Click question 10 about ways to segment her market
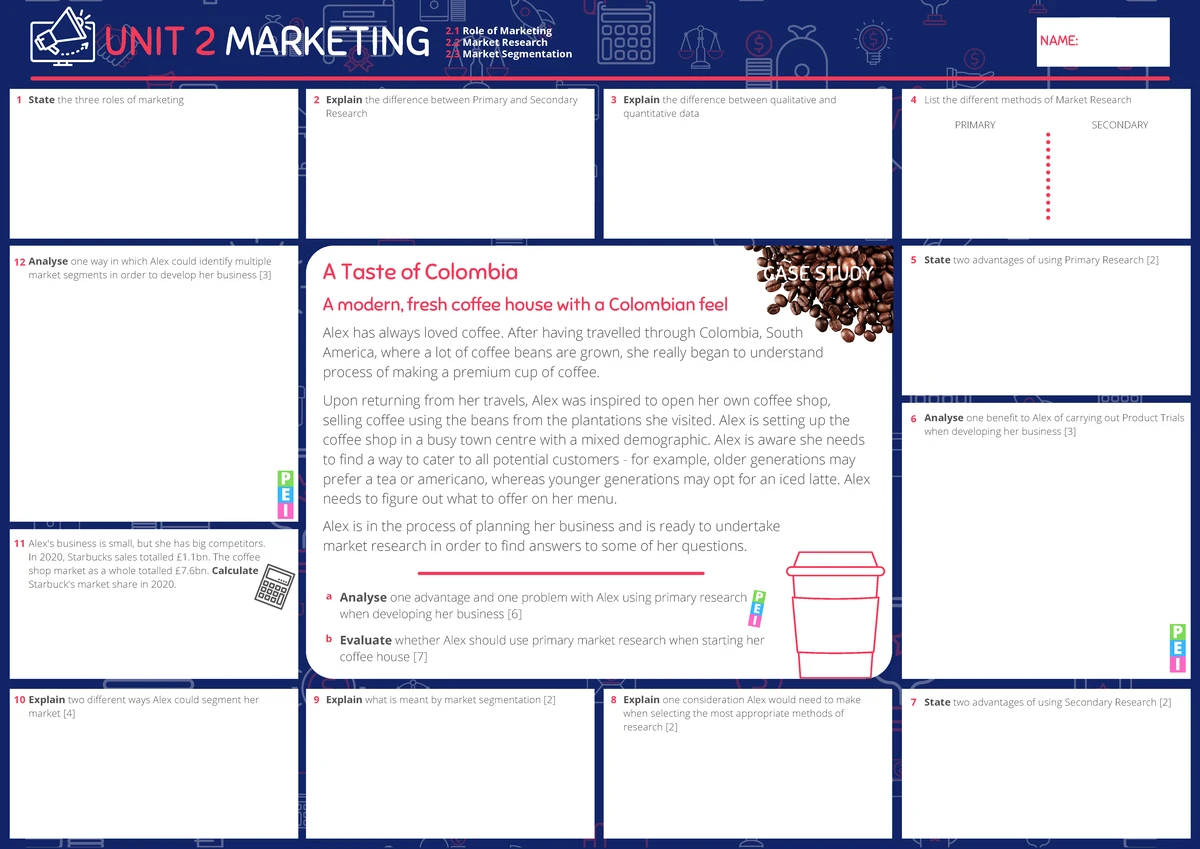The height and width of the screenshot is (849, 1200). point(136,707)
